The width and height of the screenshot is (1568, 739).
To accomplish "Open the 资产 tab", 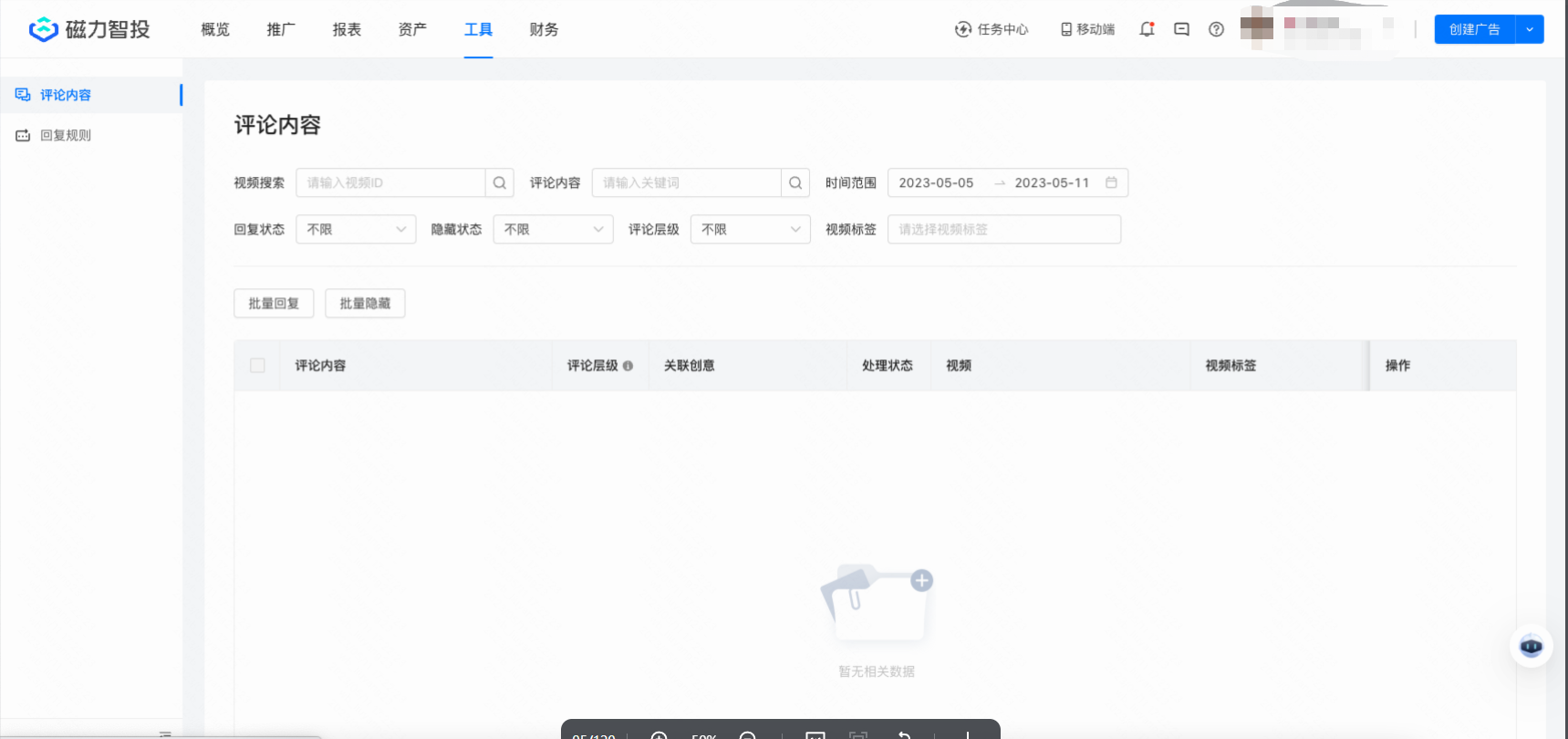I will 412,29.
